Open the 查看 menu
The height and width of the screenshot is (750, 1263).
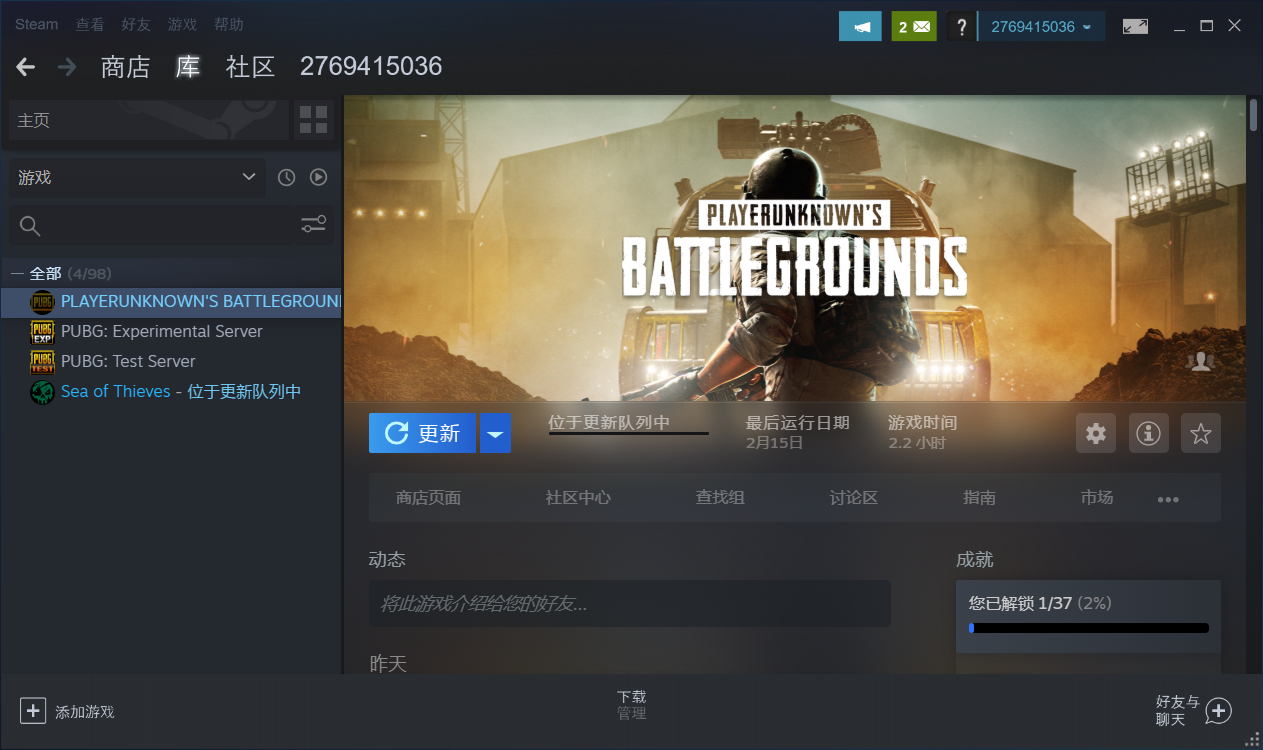click(90, 24)
